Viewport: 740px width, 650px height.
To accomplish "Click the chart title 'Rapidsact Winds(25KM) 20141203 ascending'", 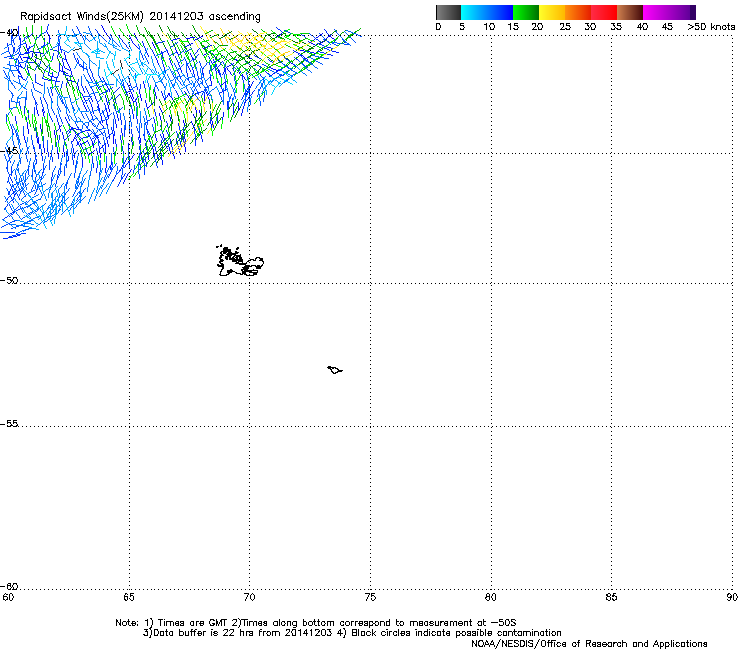I will coord(140,17).
